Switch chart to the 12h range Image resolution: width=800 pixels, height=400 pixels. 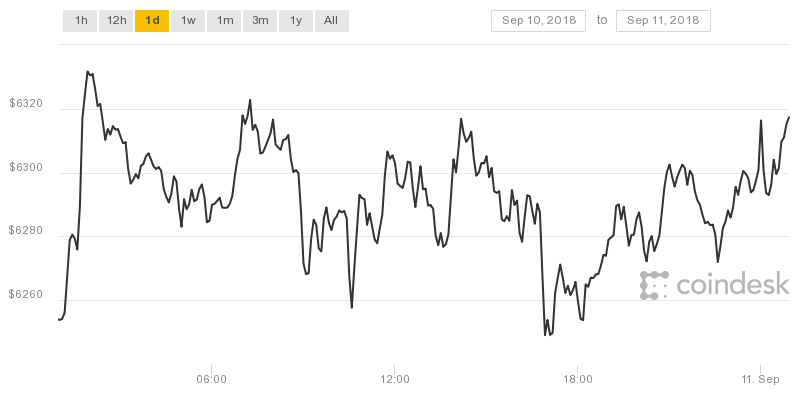116,21
